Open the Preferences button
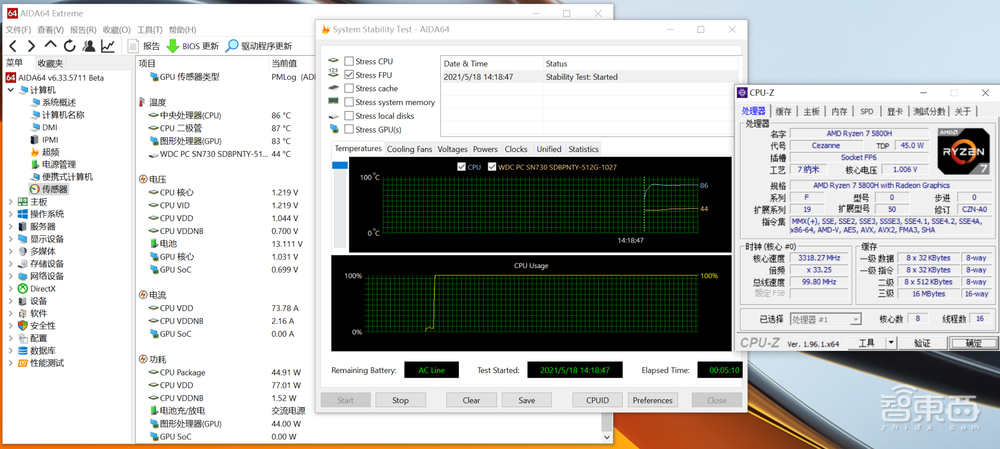The image size is (1000, 449). coord(652,401)
